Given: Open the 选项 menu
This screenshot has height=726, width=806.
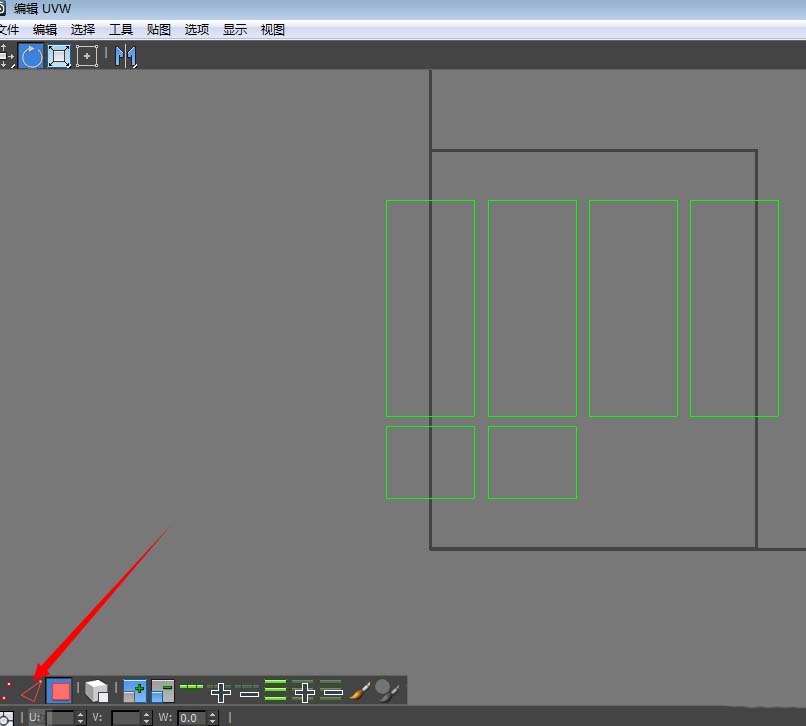Looking at the screenshot, I should tap(197, 30).
